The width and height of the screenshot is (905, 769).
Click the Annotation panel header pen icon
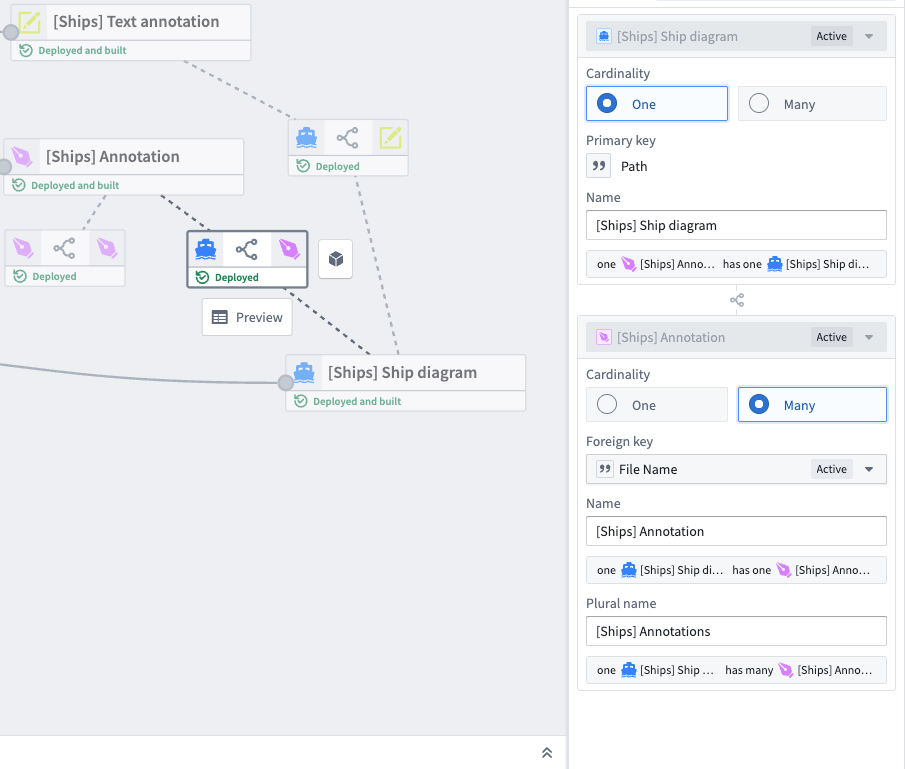tap(604, 337)
